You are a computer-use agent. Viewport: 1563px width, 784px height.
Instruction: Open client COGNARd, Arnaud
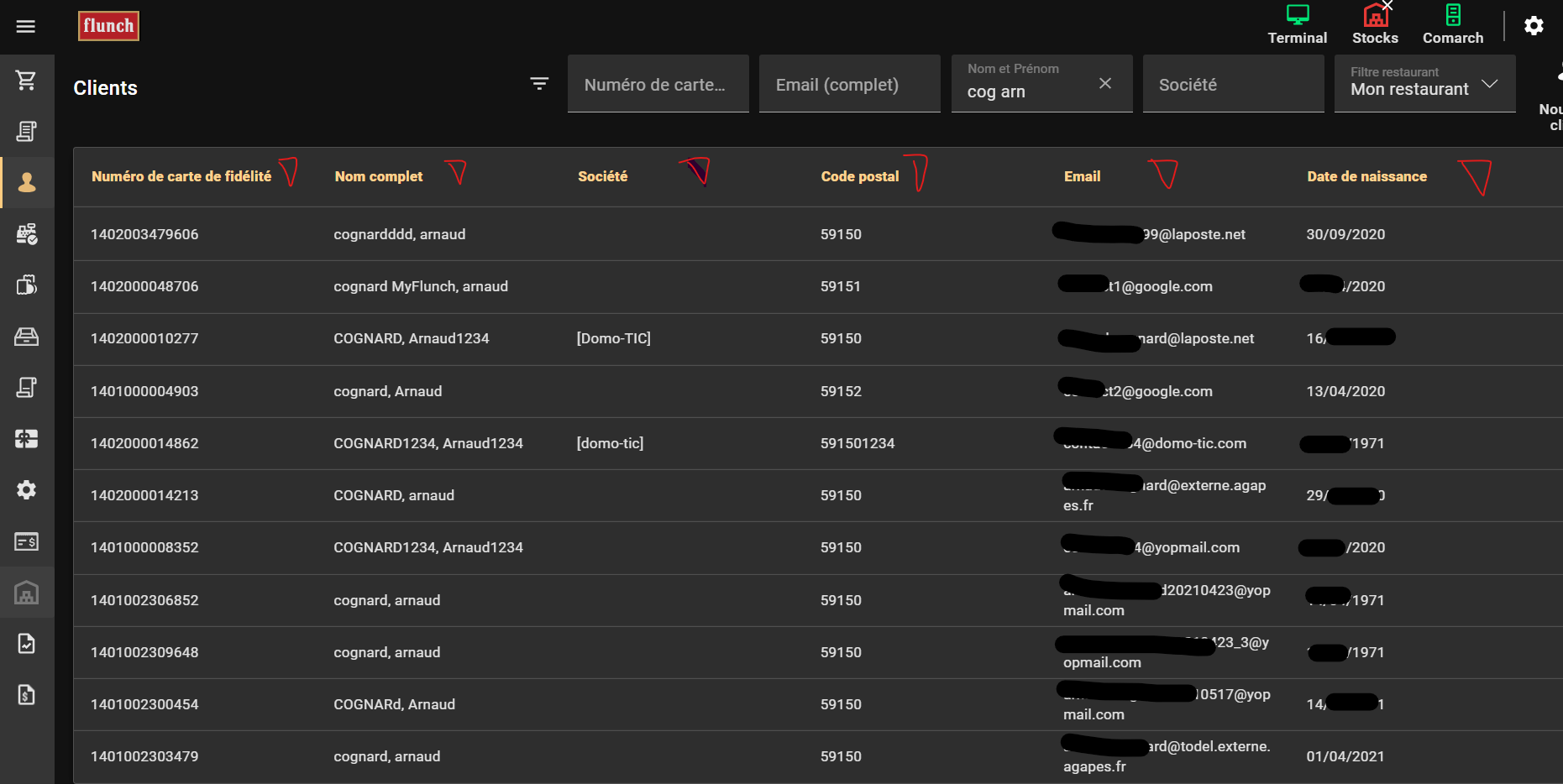pyautogui.click(x=395, y=704)
